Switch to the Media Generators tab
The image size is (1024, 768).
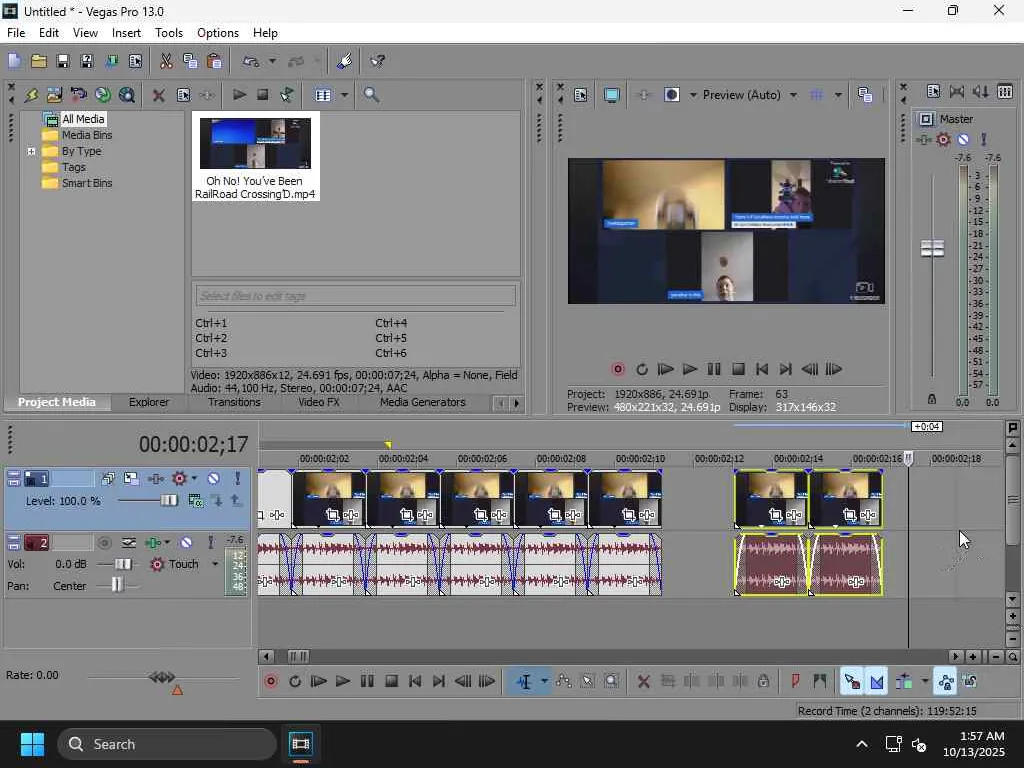click(423, 402)
